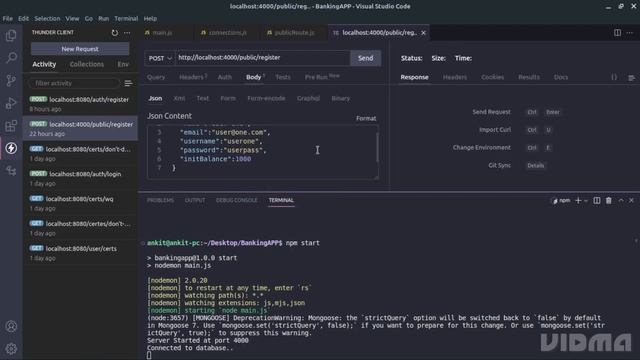Split the terminal panel

597,200
